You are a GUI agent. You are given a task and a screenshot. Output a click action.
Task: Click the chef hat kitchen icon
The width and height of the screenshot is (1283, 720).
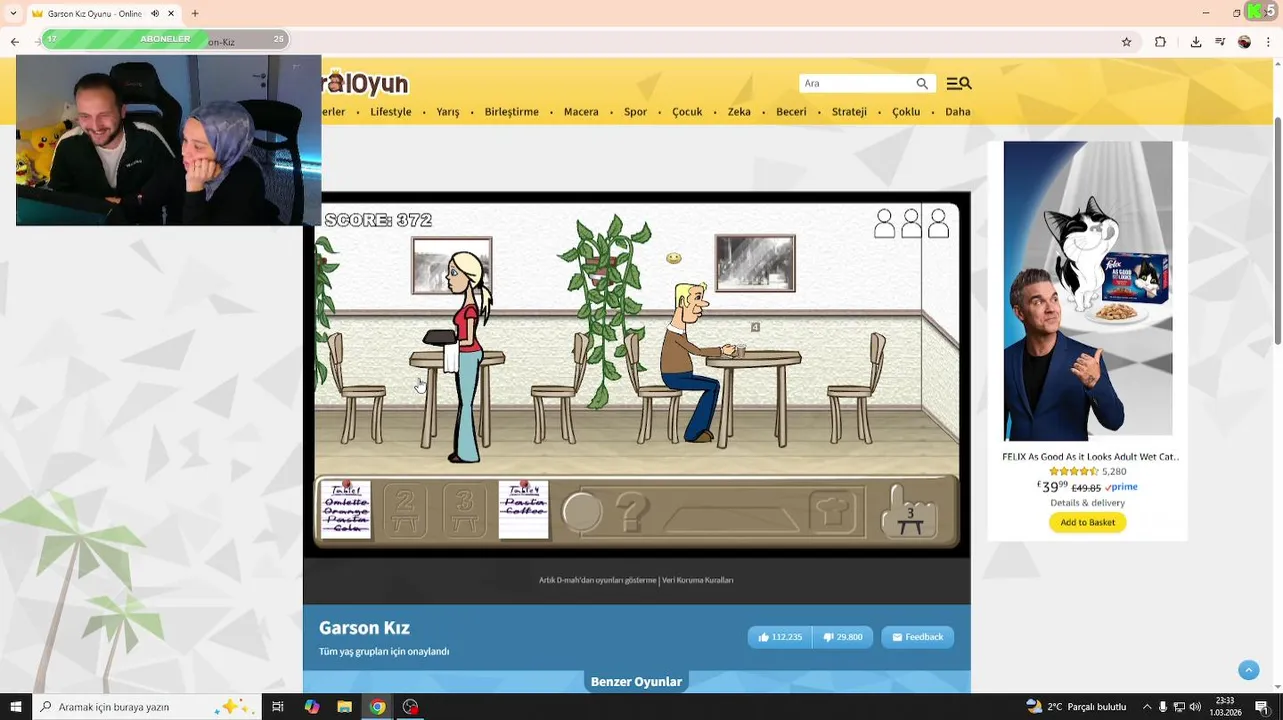(832, 511)
